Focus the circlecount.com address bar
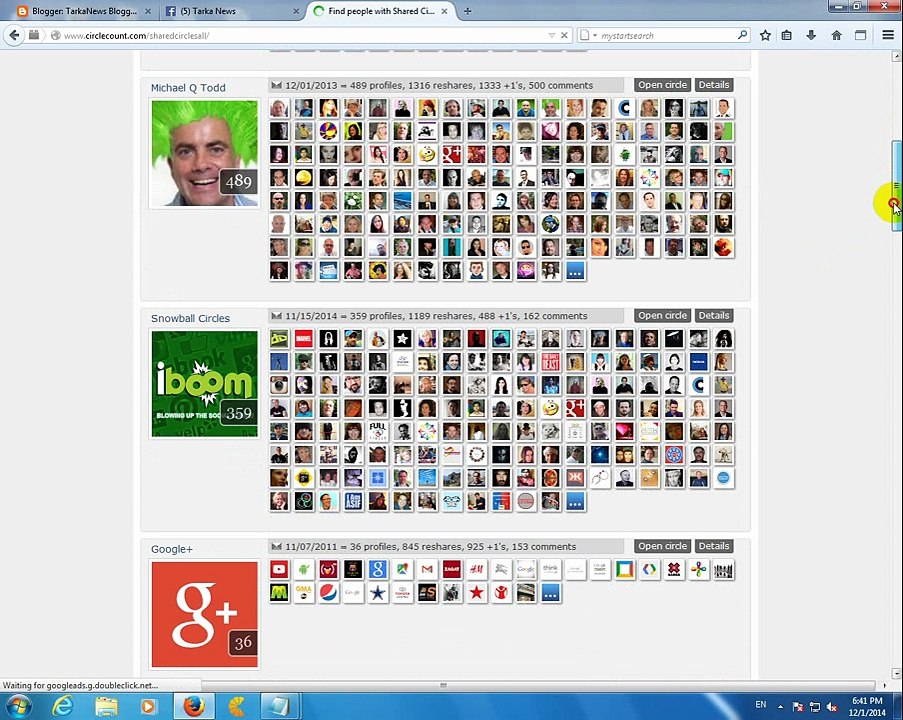This screenshot has height=720, width=903. (299, 35)
